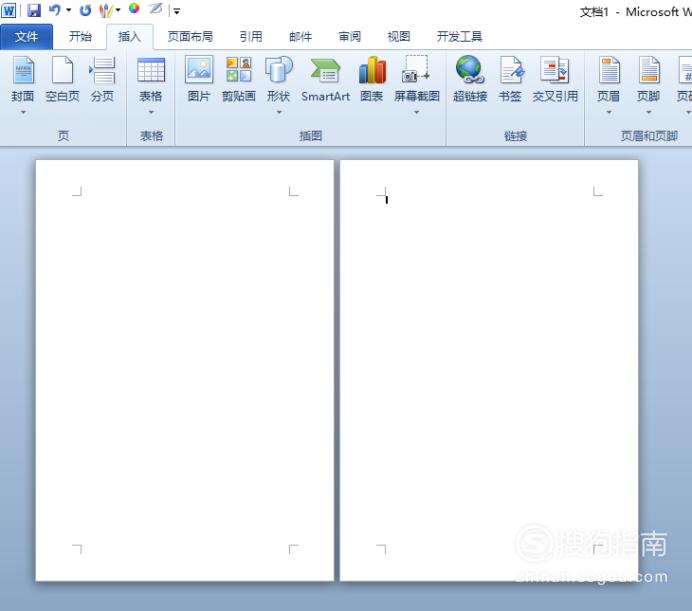The height and width of the screenshot is (611, 692).
Task: Expand the 封面 cover page dropdown arrow
Action: [23, 113]
